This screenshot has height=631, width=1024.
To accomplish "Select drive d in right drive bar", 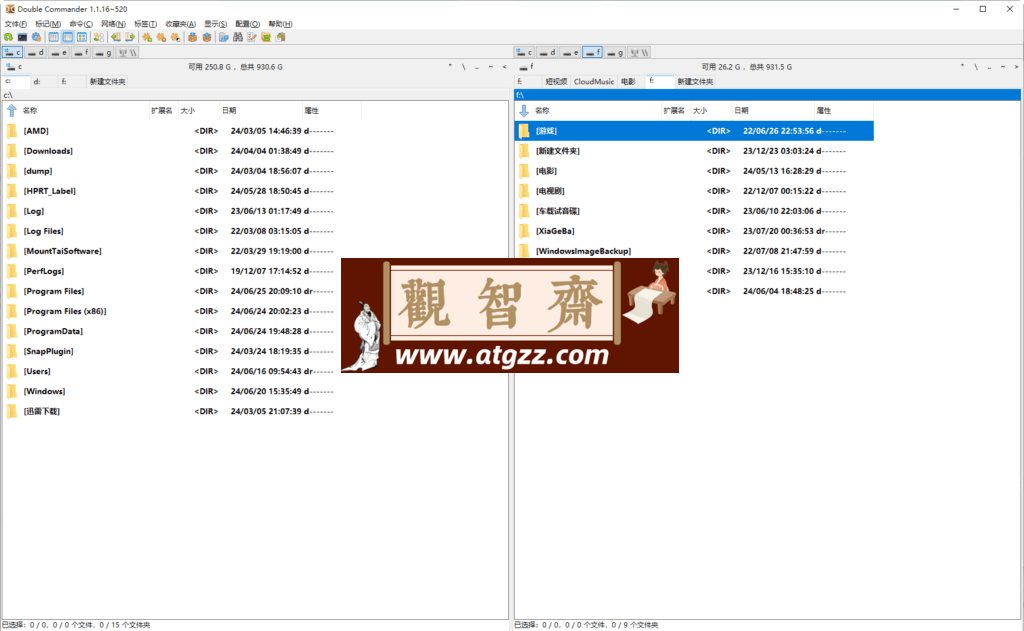I will point(547,52).
